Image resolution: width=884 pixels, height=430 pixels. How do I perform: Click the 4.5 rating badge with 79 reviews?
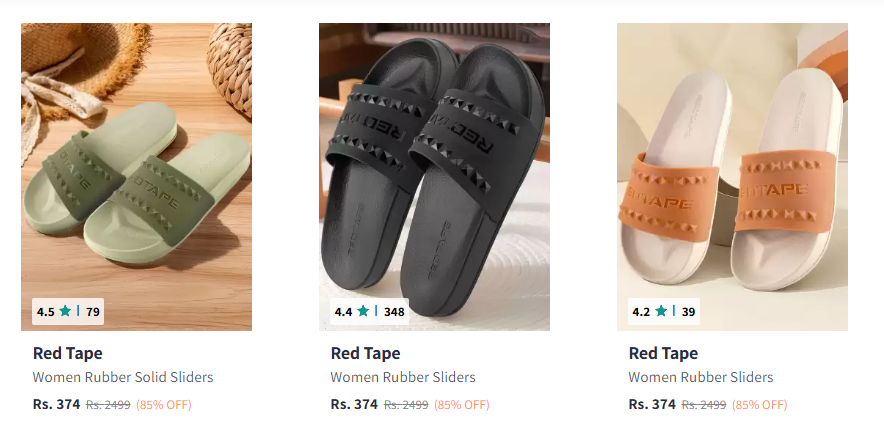pyautogui.click(x=68, y=311)
